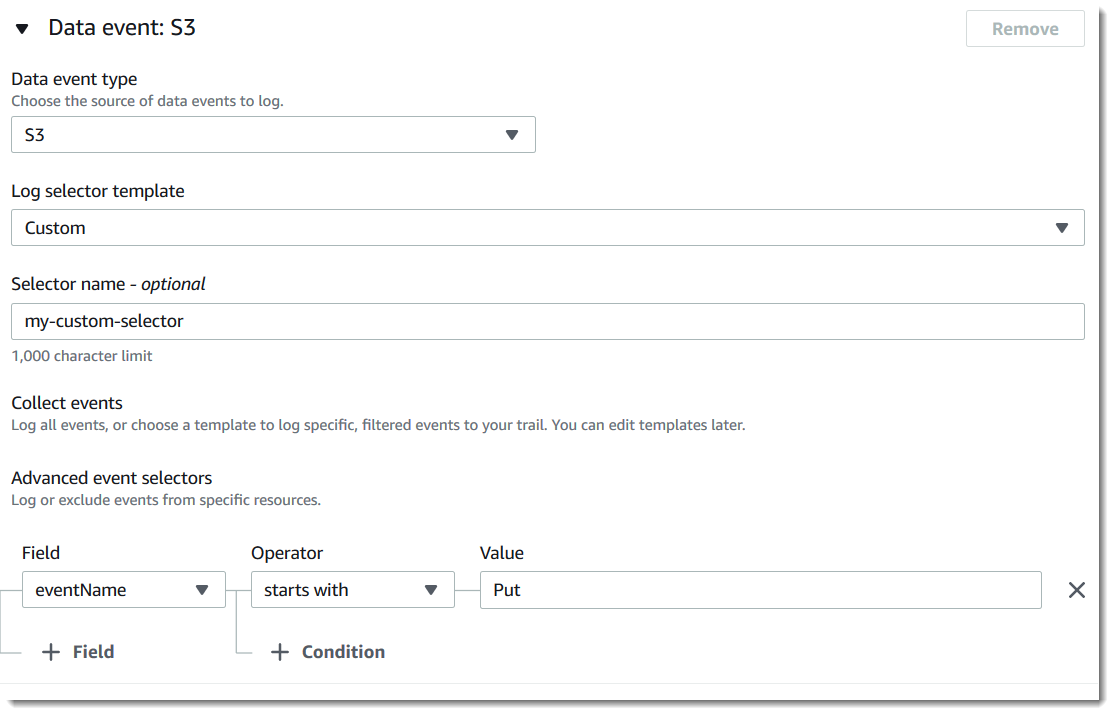
Task: Remove the eventName selector row with X
Action: [x=1076, y=590]
